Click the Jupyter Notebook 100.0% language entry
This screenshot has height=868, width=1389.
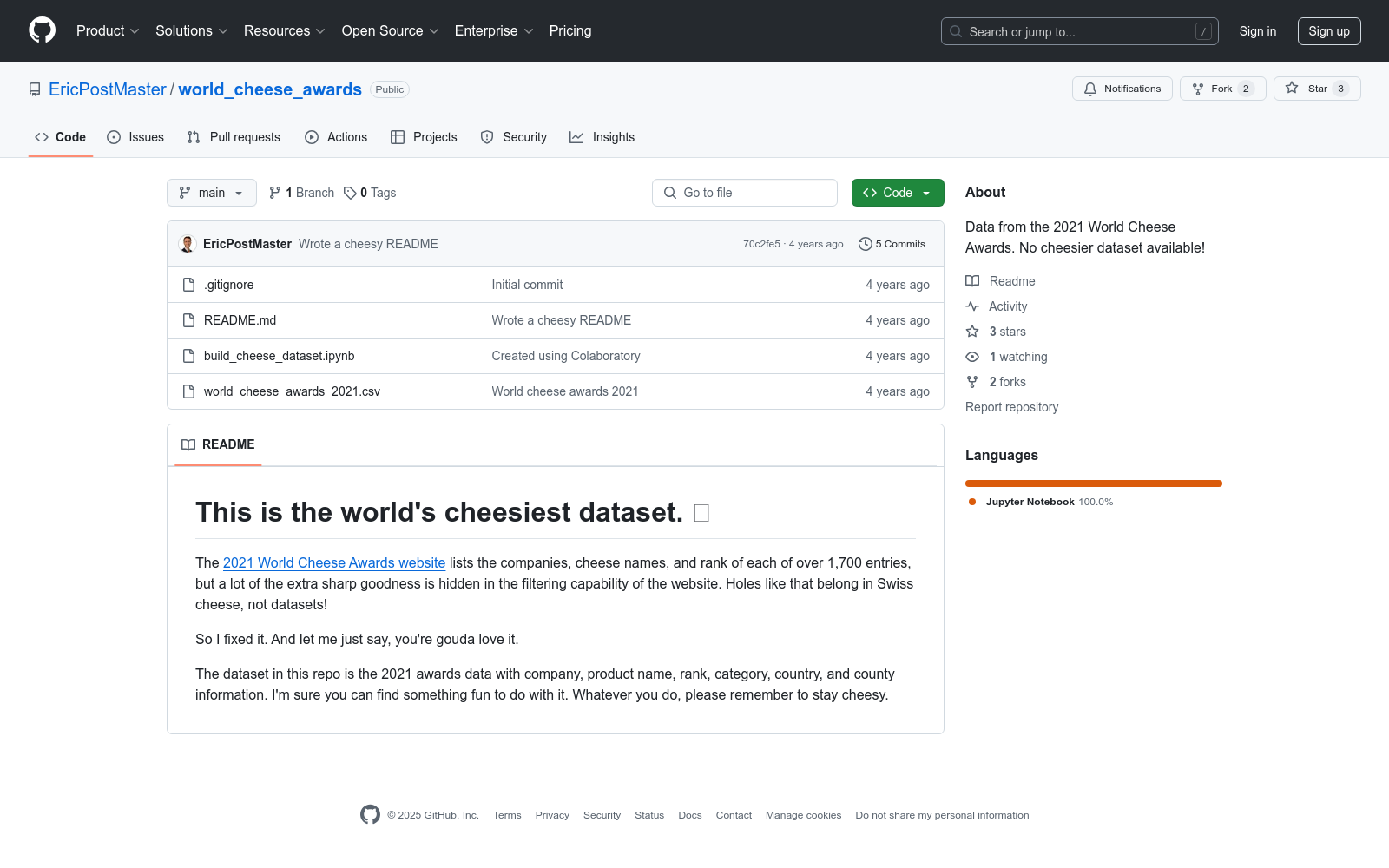pyautogui.click(x=1041, y=502)
